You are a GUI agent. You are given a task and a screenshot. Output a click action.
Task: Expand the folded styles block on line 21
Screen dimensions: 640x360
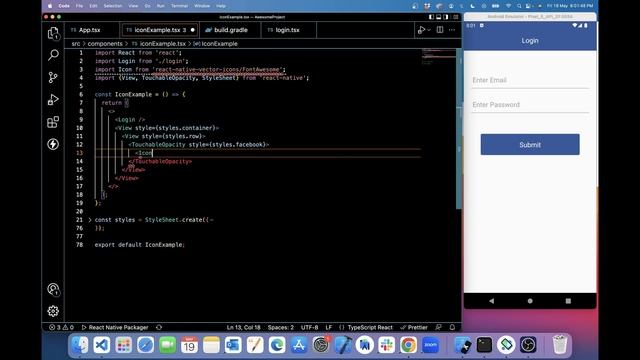(x=90, y=220)
